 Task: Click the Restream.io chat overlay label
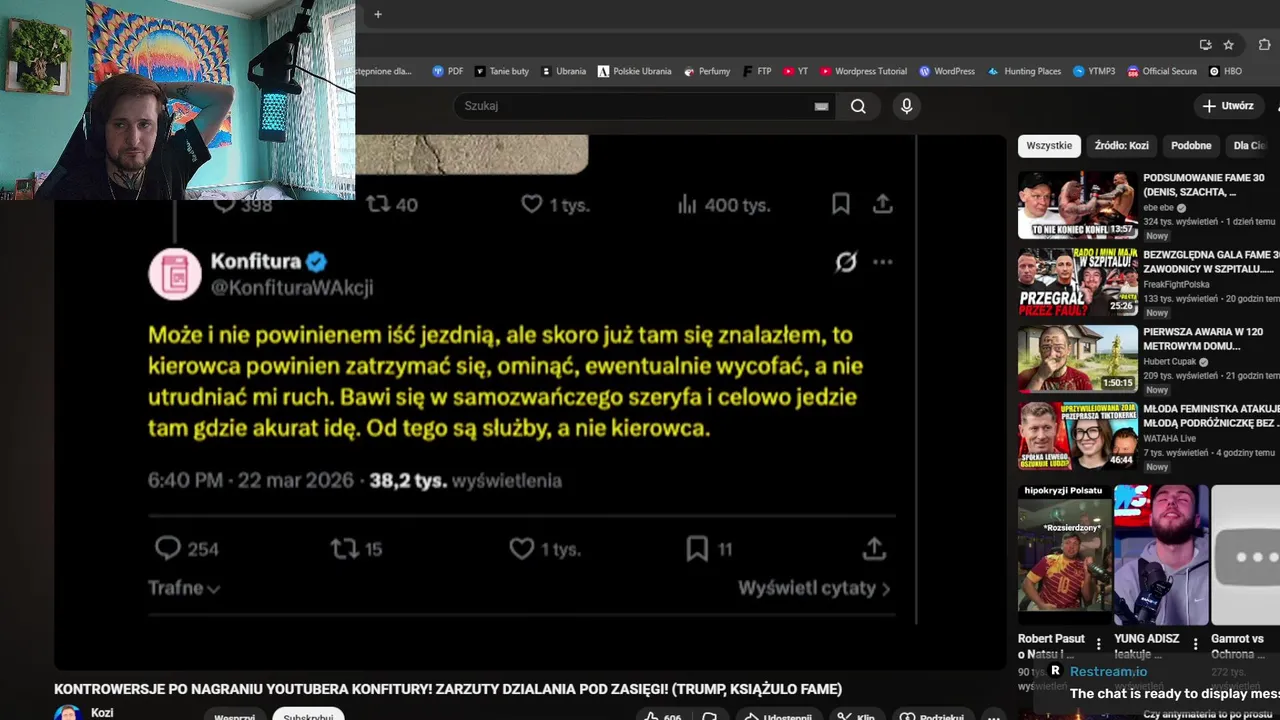[1108, 671]
